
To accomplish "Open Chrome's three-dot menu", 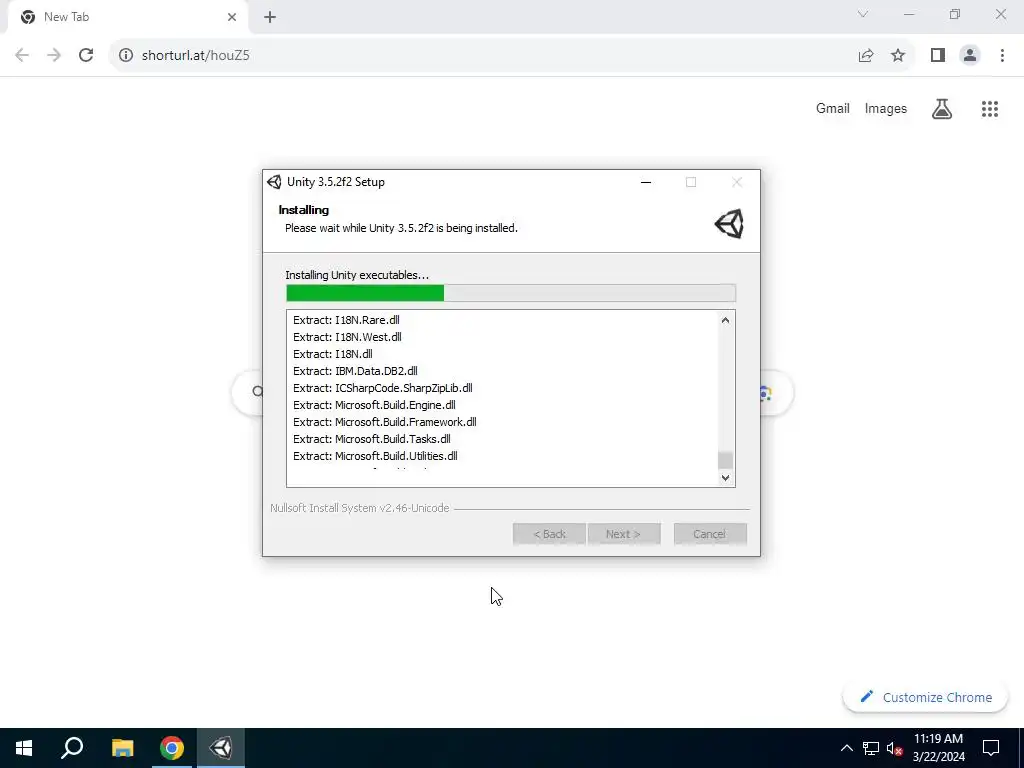I will coord(1002,56).
